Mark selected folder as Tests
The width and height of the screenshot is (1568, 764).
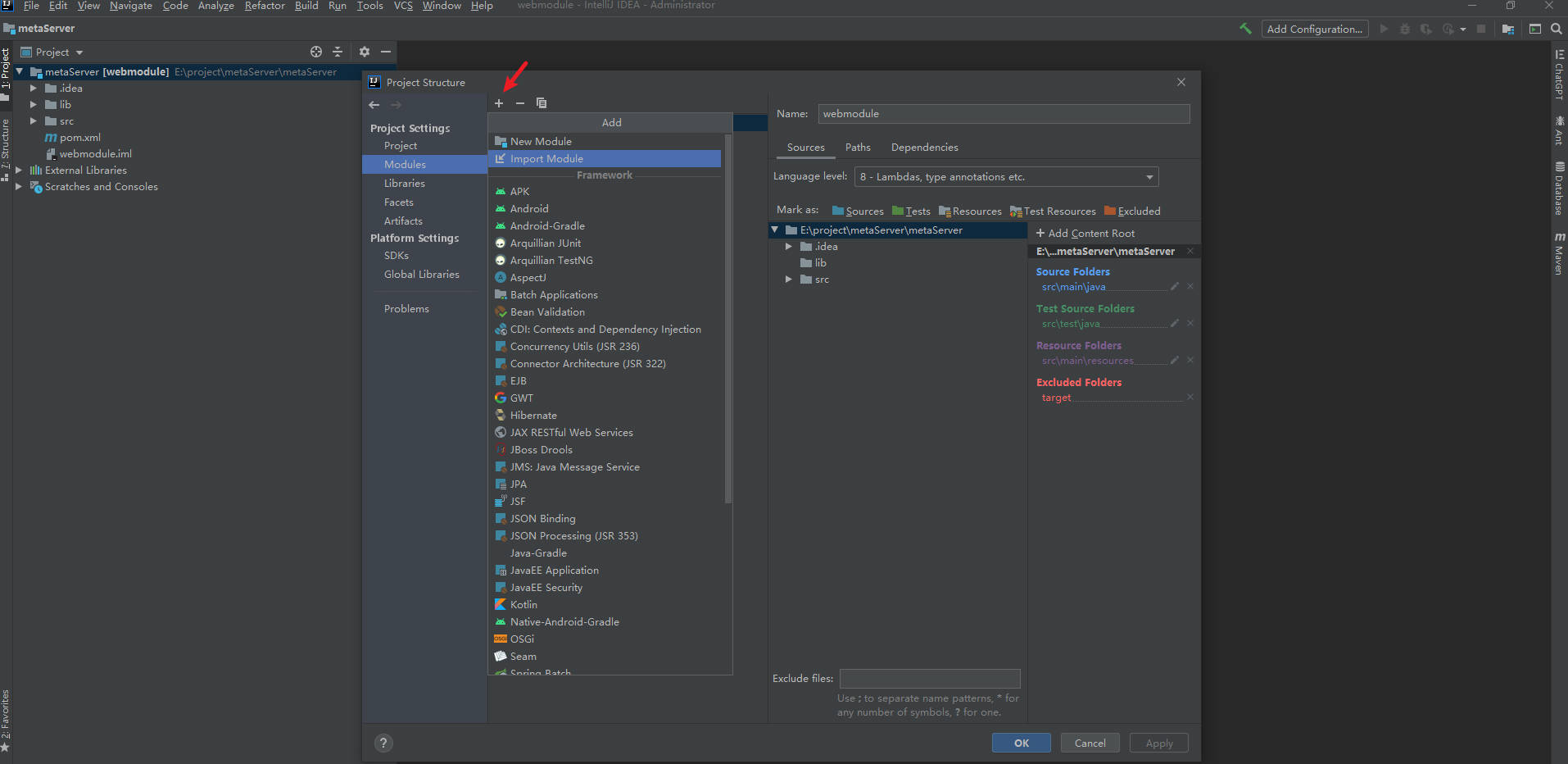pos(911,211)
